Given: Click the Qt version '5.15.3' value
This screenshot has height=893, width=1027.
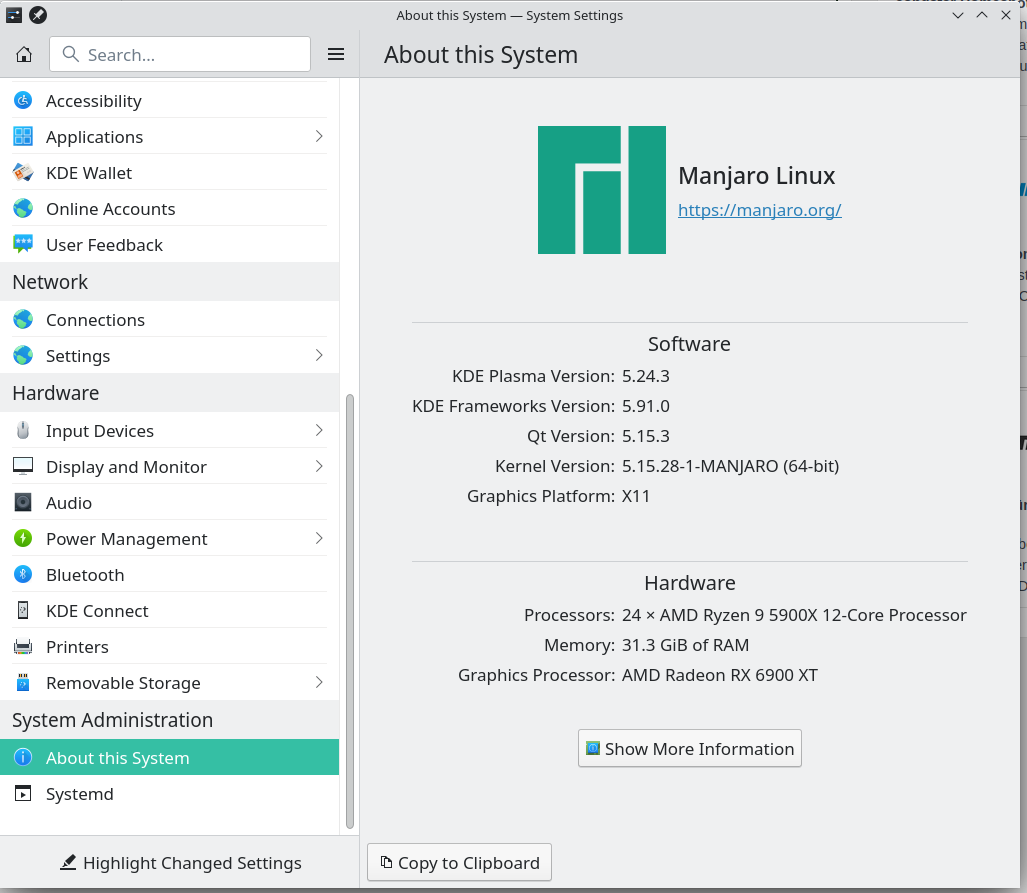Looking at the screenshot, I should coord(646,436).
